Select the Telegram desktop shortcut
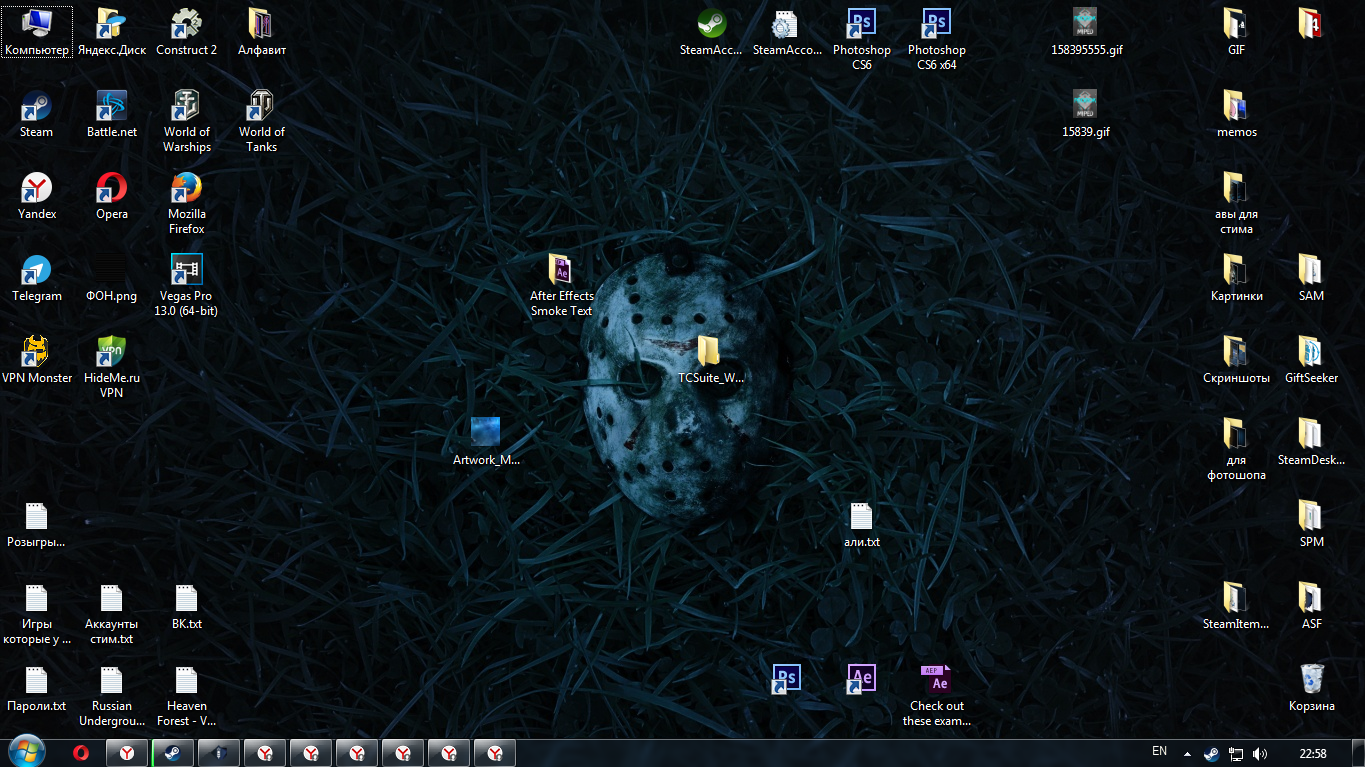The image size is (1365, 767). point(37,278)
